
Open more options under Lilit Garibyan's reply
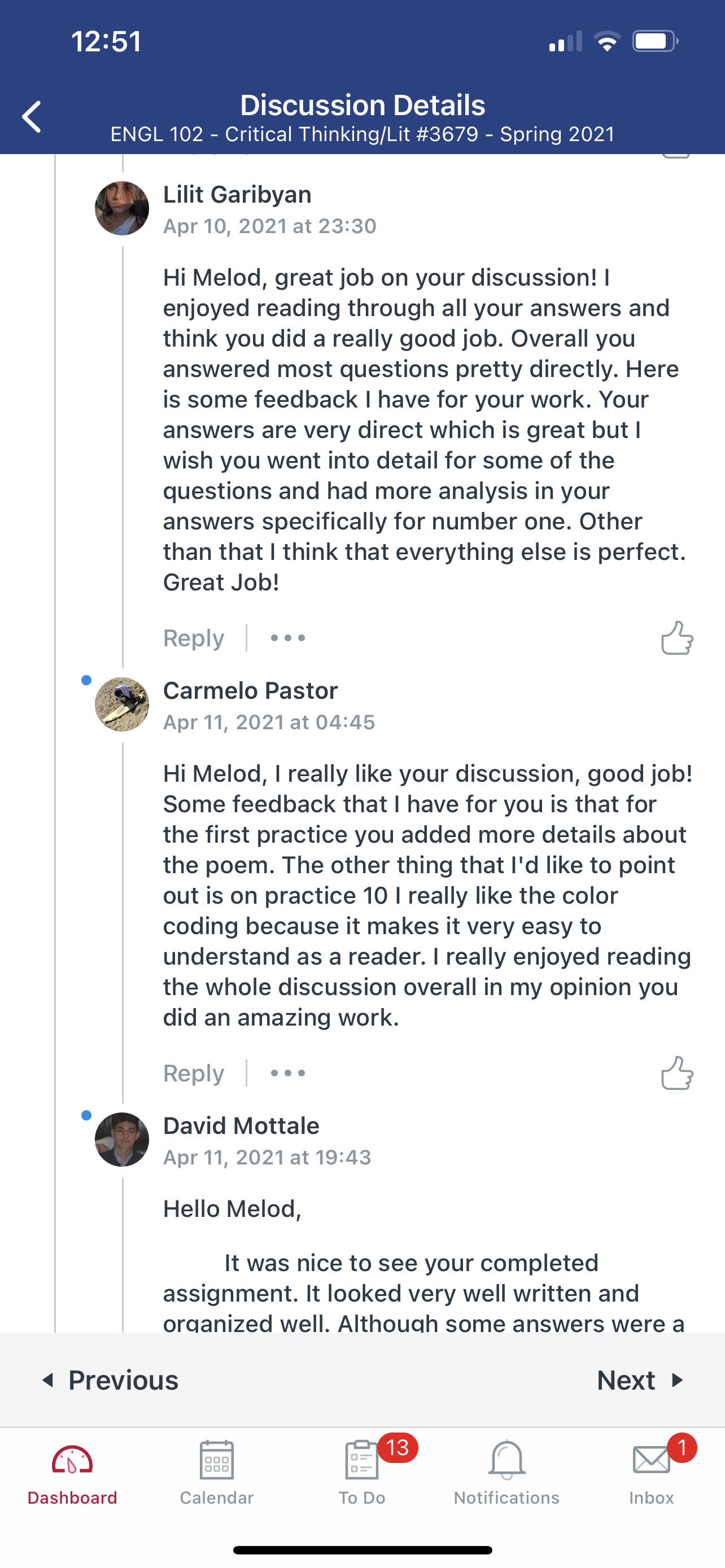(x=287, y=638)
